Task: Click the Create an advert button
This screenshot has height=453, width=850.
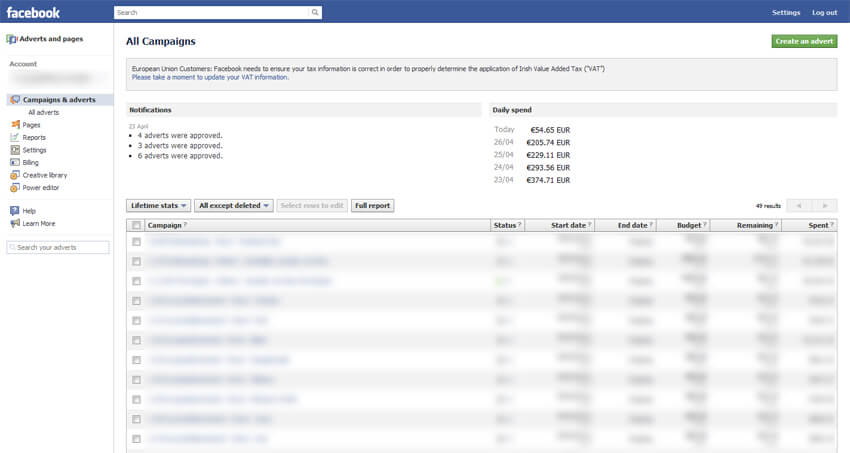Action: 804,41
